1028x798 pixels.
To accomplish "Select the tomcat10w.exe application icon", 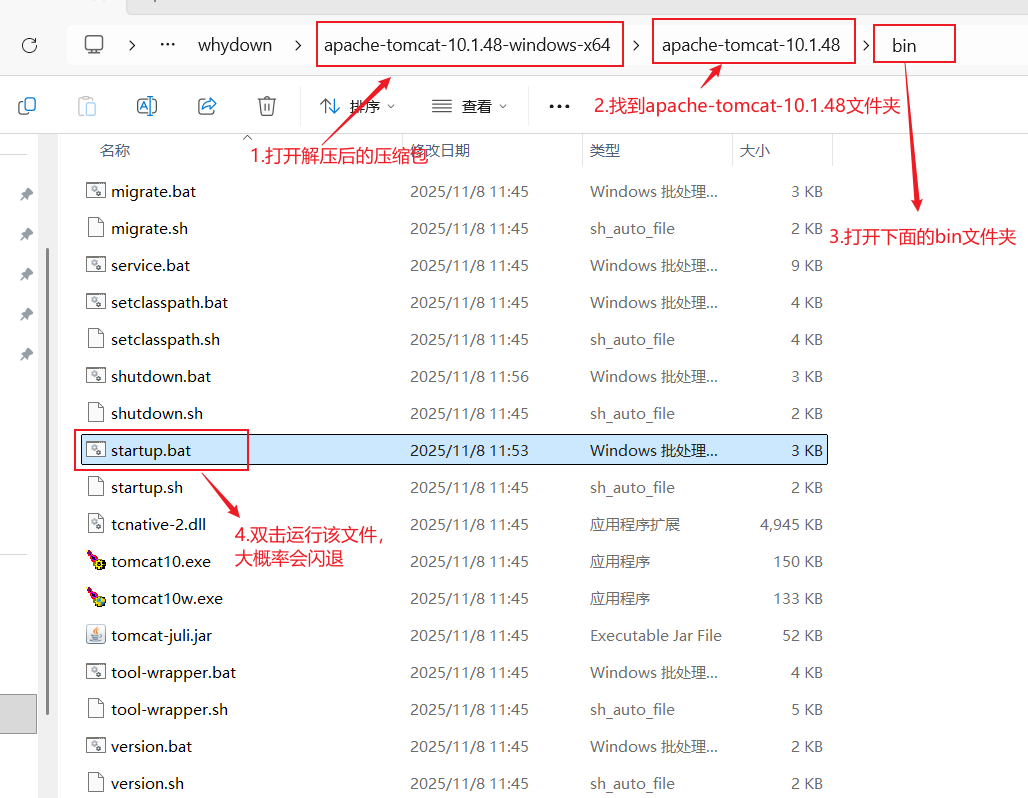I will [96, 597].
